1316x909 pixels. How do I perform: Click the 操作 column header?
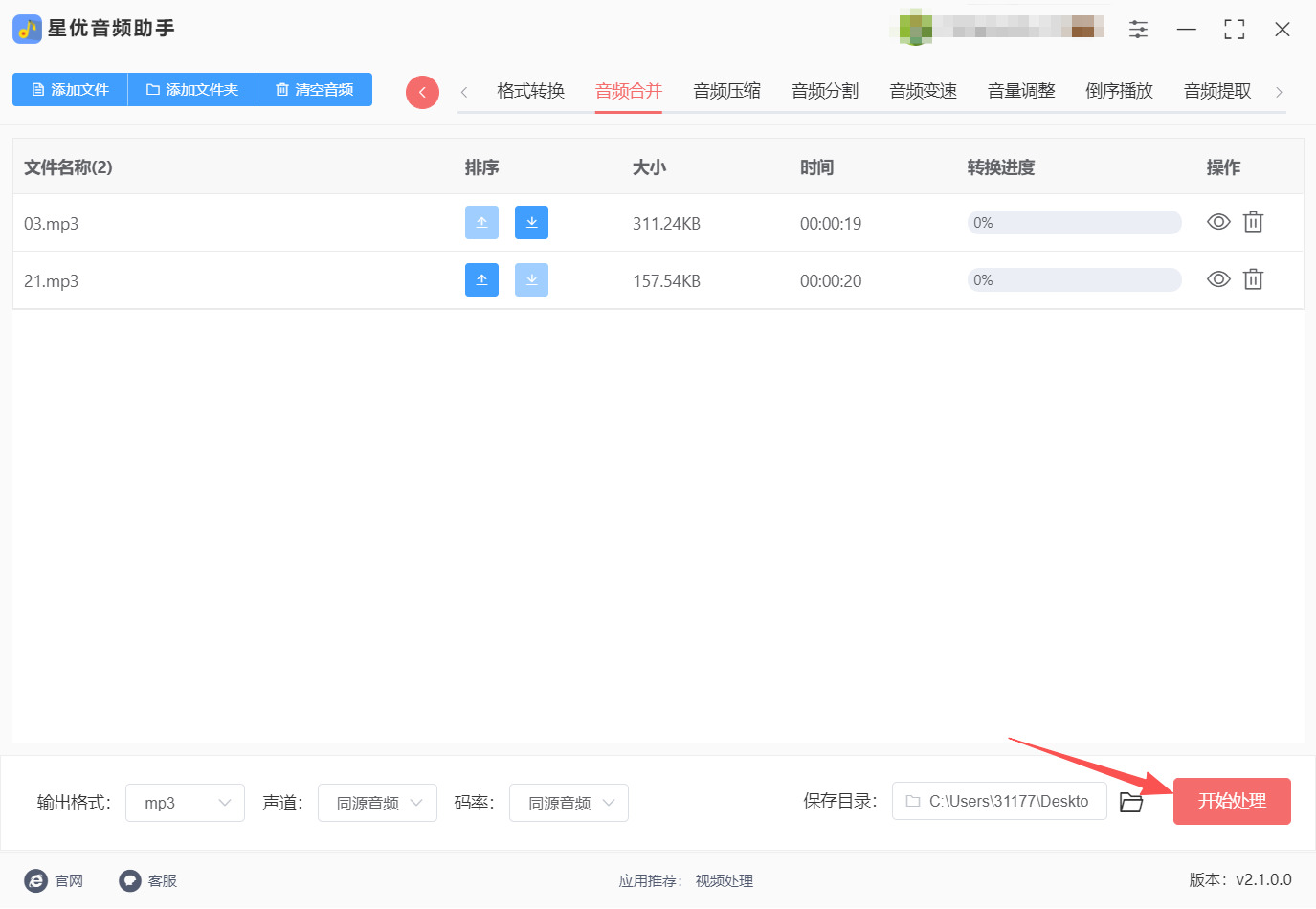click(1223, 167)
